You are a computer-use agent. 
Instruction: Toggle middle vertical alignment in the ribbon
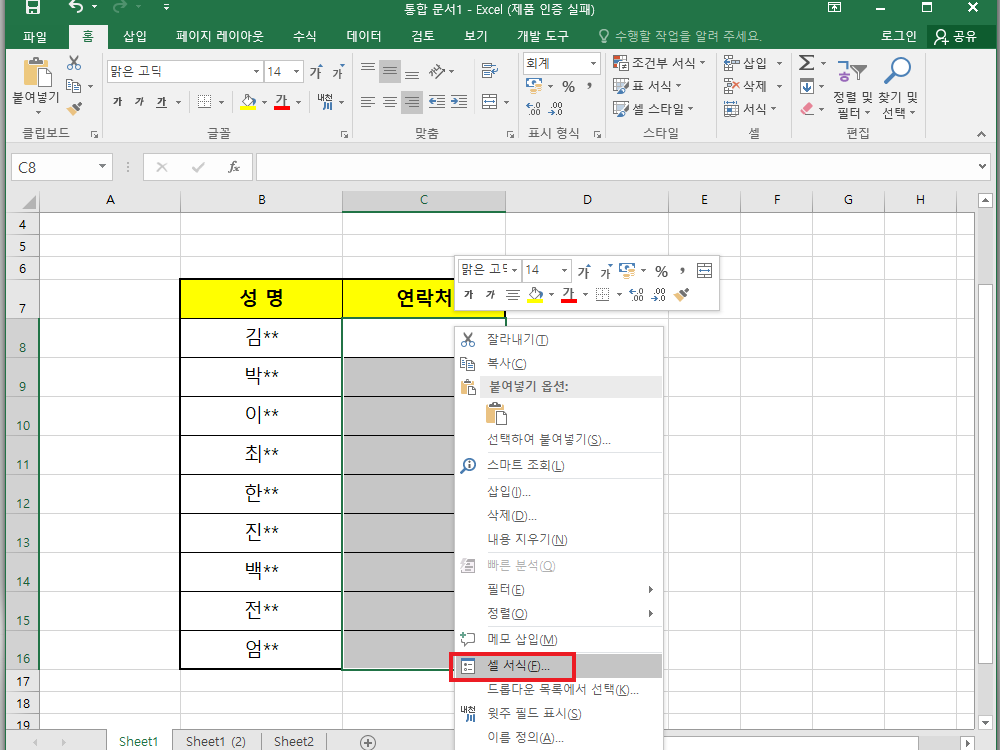390,71
